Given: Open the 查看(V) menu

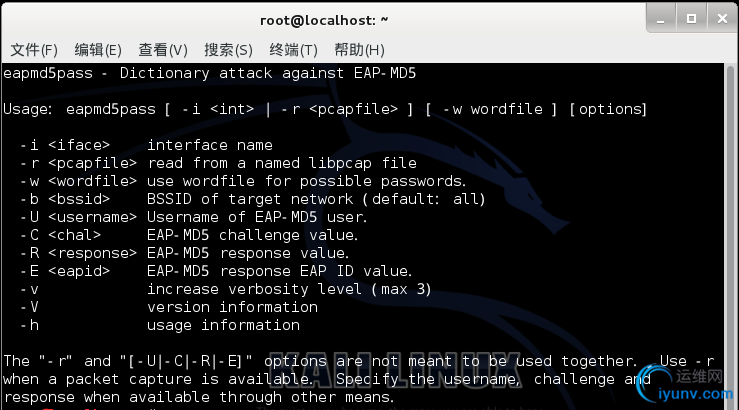Looking at the screenshot, I should coord(163,50).
